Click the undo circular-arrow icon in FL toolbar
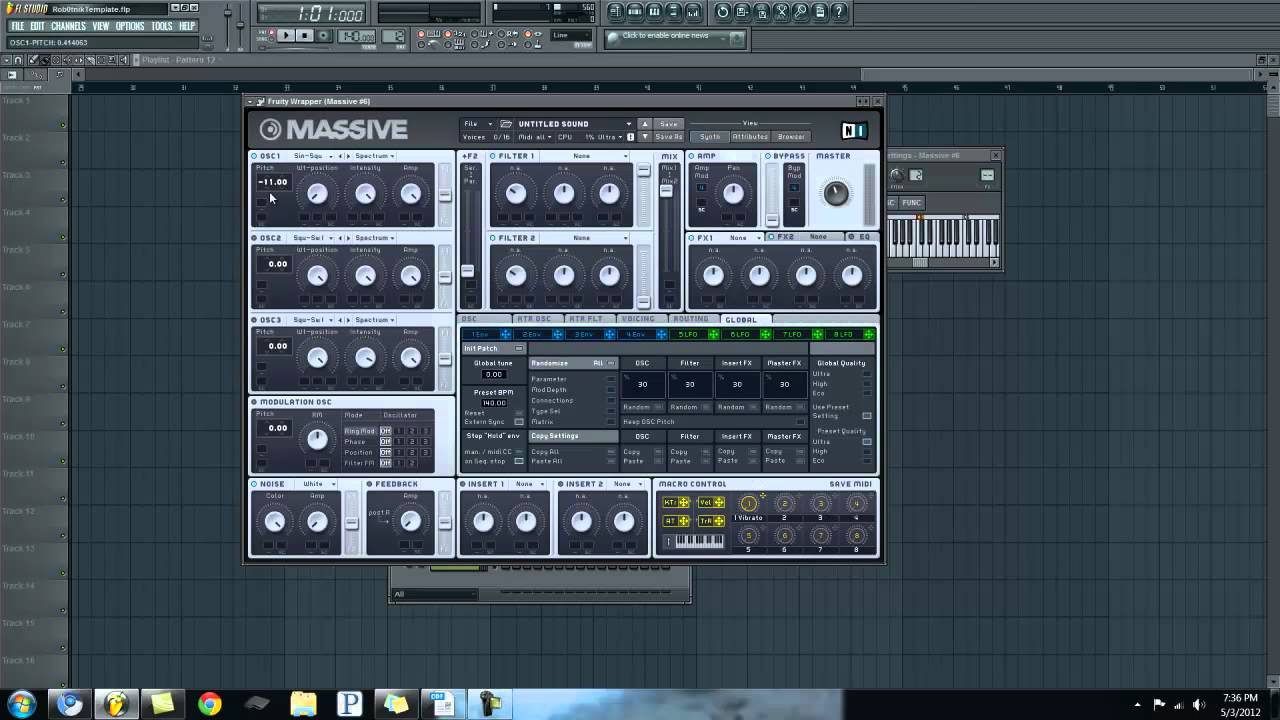 [723, 12]
